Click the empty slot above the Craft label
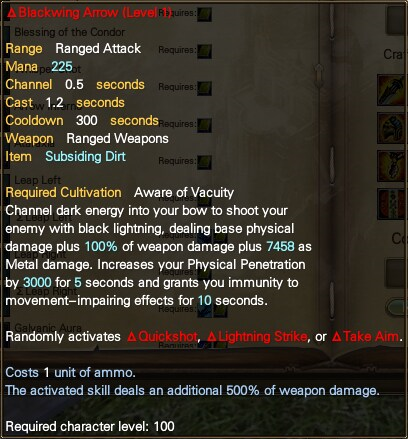This screenshot has height=439, width=408. [397, 22]
